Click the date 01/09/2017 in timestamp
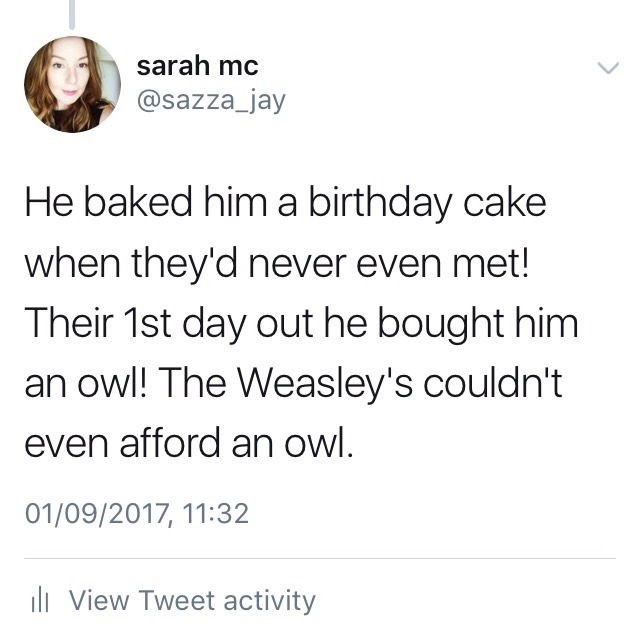This screenshot has height=638, width=640. [90, 514]
